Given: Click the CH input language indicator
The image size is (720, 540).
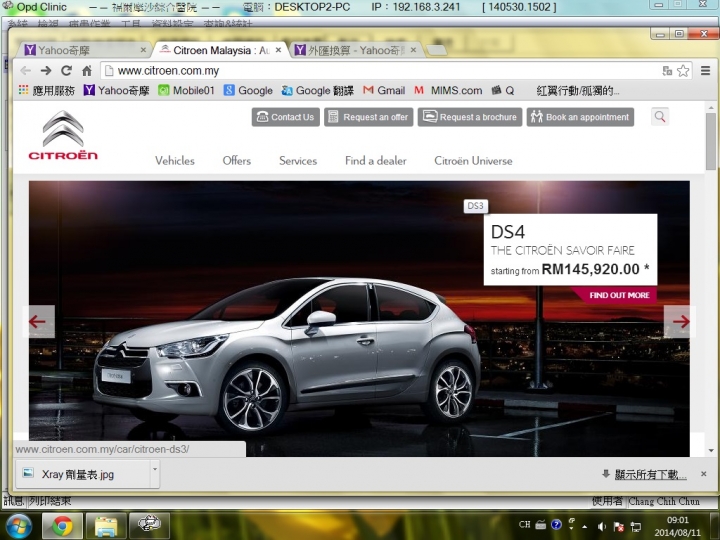Looking at the screenshot, I should (524, 524).
